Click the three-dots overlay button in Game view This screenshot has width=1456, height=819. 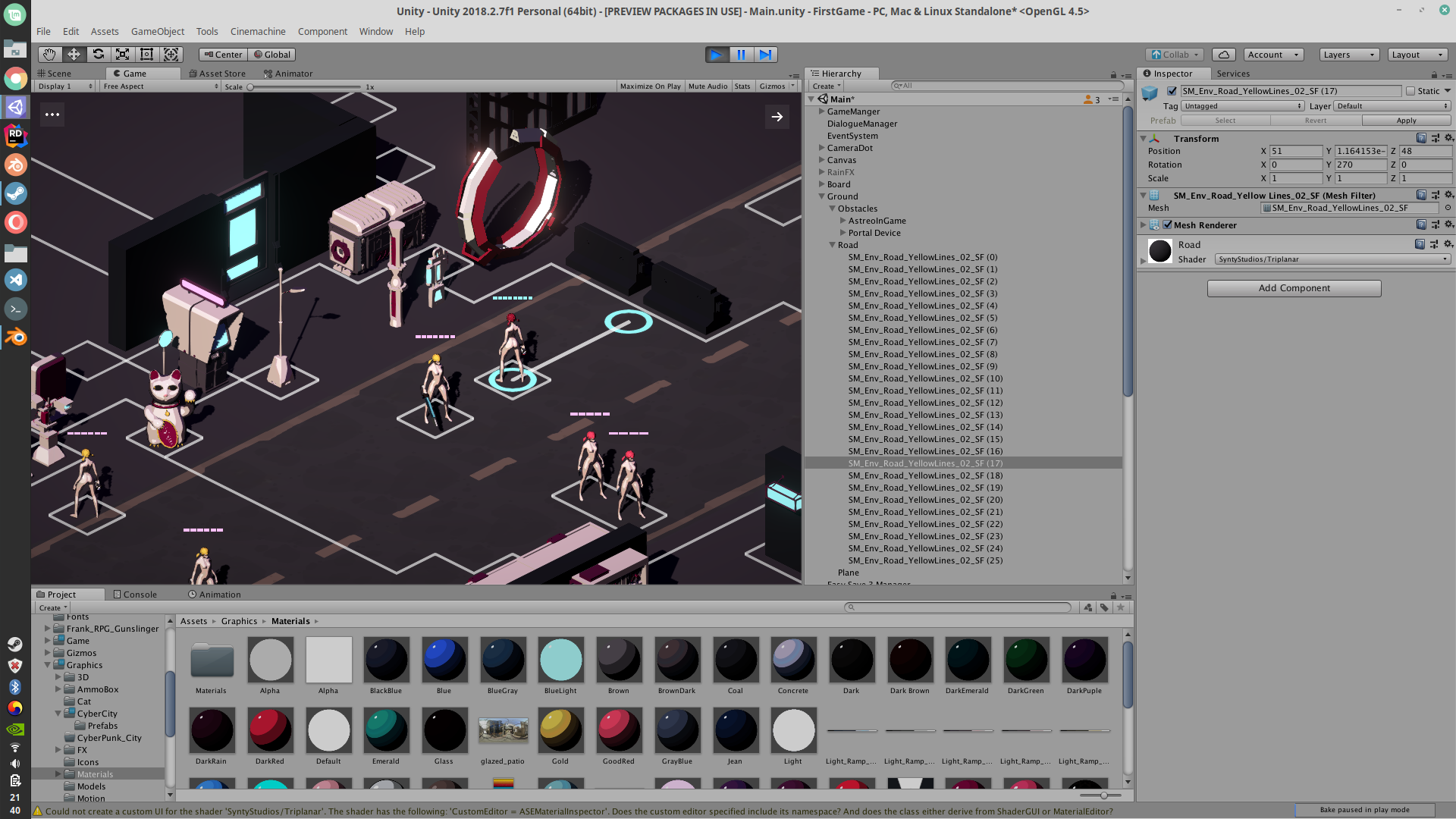(52, 115)
